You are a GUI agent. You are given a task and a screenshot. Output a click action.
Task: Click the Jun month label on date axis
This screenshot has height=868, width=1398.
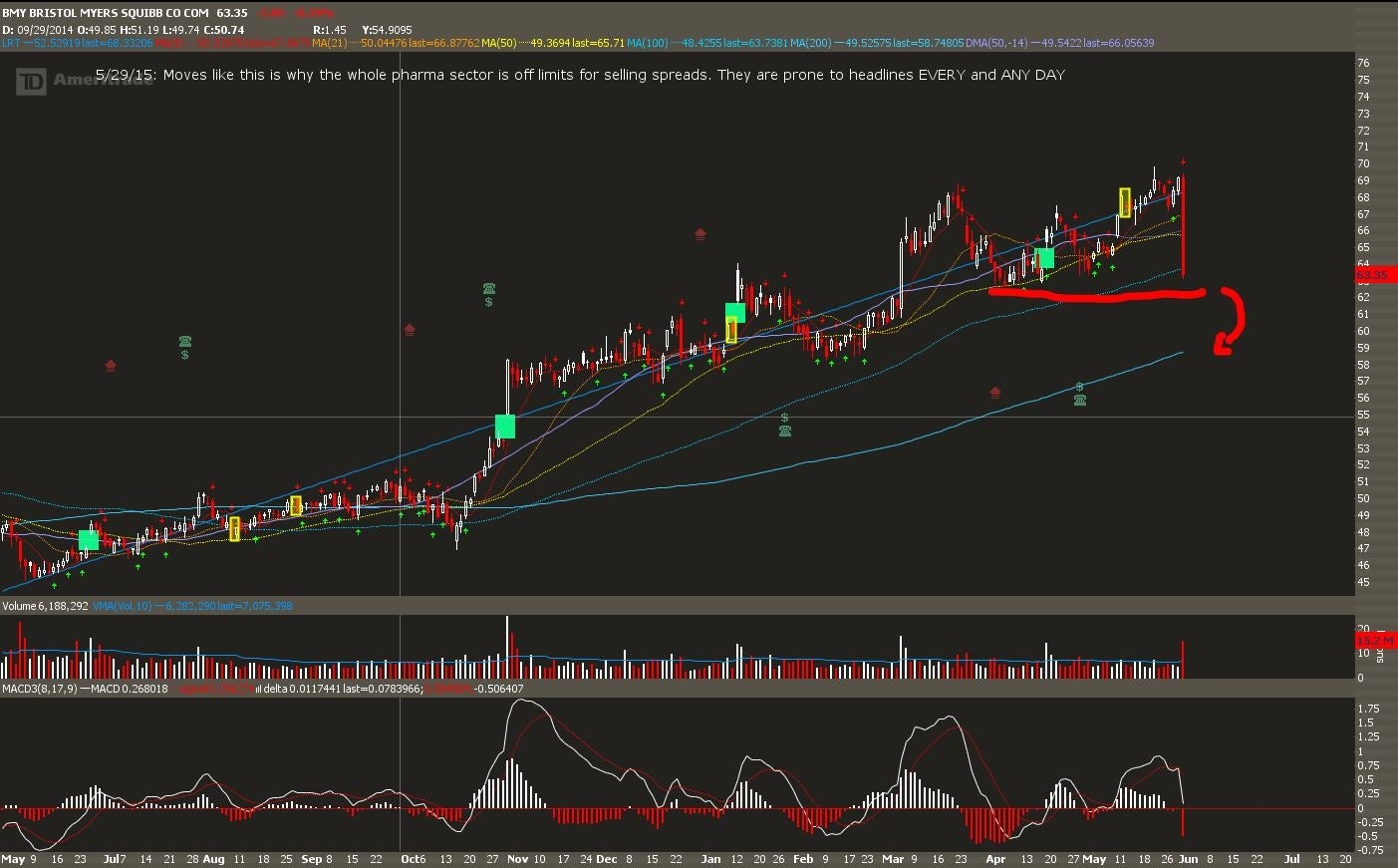point(1188,859)
